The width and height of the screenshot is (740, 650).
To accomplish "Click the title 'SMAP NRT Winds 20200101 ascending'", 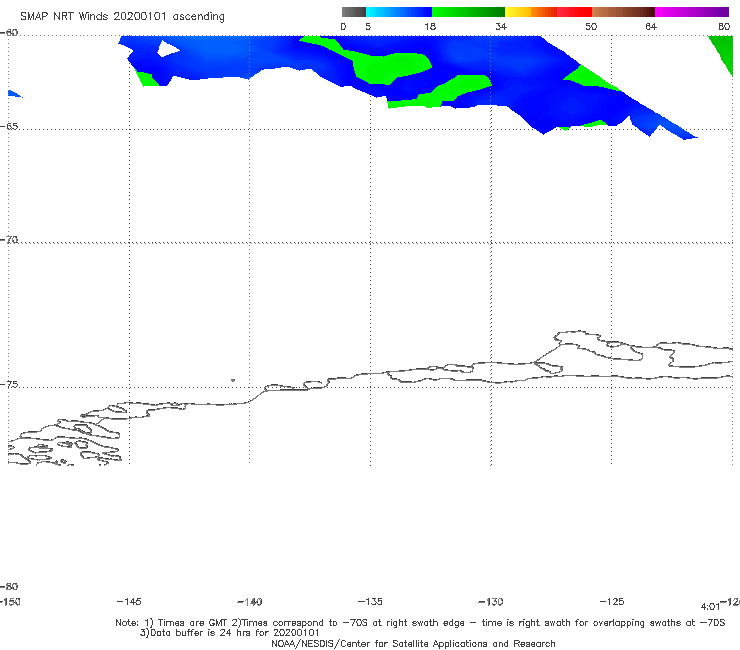I will click(x=122, y=16).
